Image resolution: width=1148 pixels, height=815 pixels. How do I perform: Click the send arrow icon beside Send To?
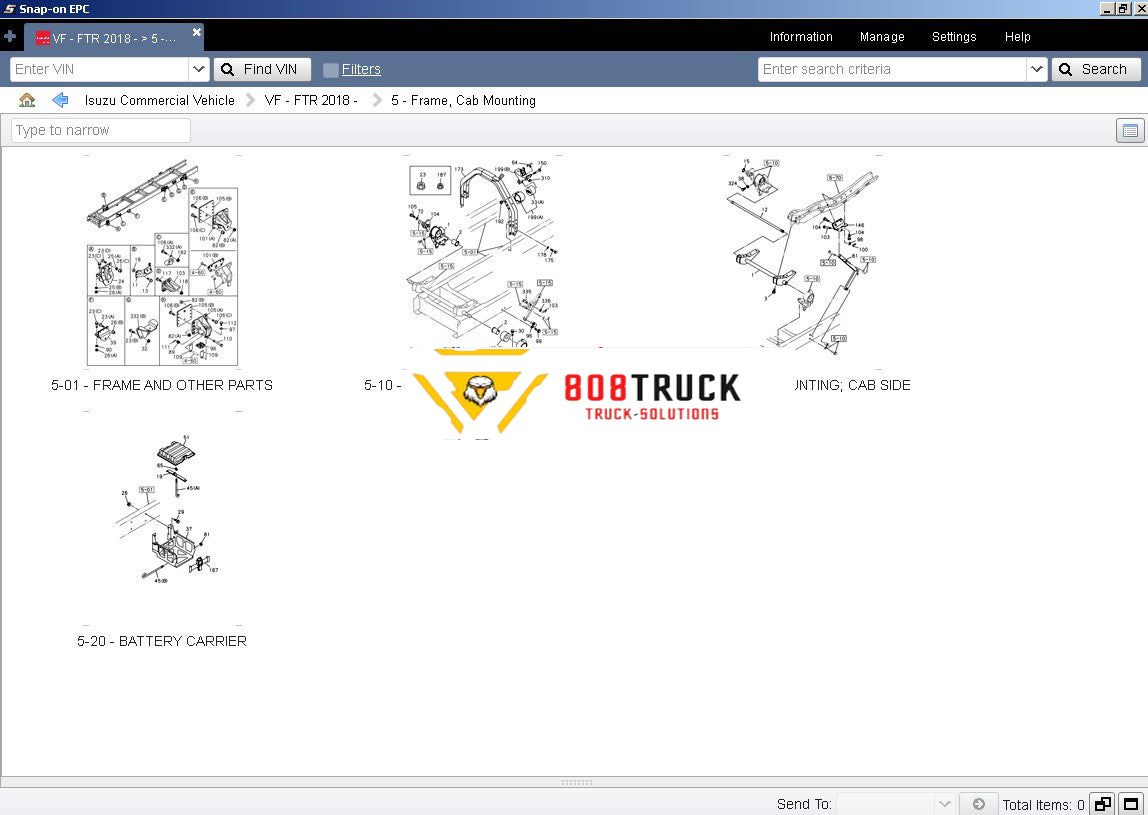click(x=978, y=803)
